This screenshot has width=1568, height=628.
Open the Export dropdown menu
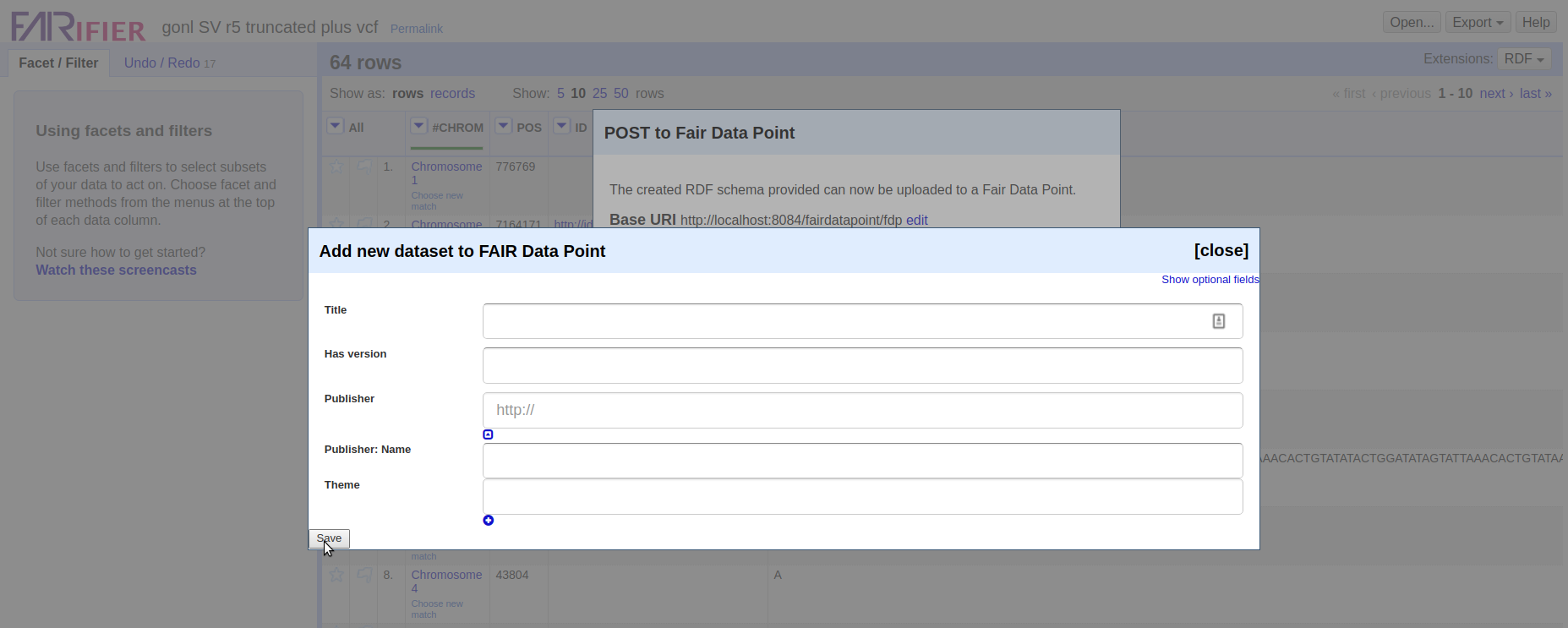point(1478,23)
